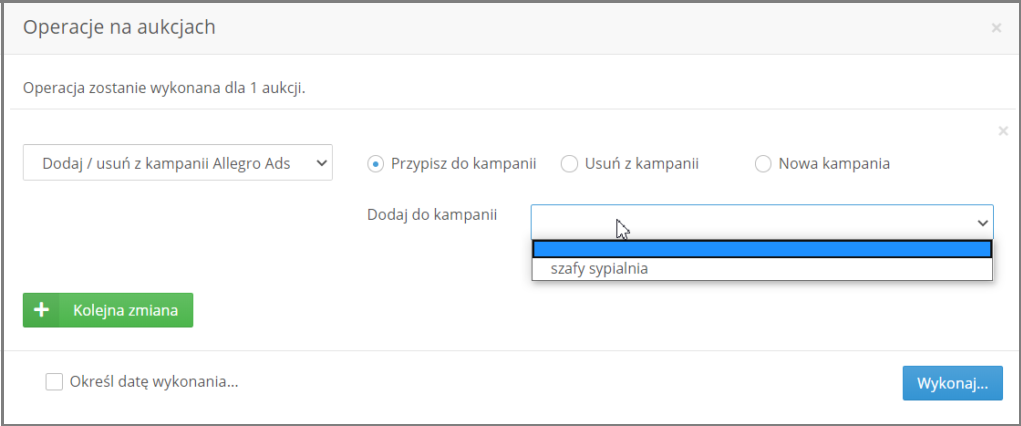
Task: Click the arrow on the operation type dropdown
Action: (321, 163)
